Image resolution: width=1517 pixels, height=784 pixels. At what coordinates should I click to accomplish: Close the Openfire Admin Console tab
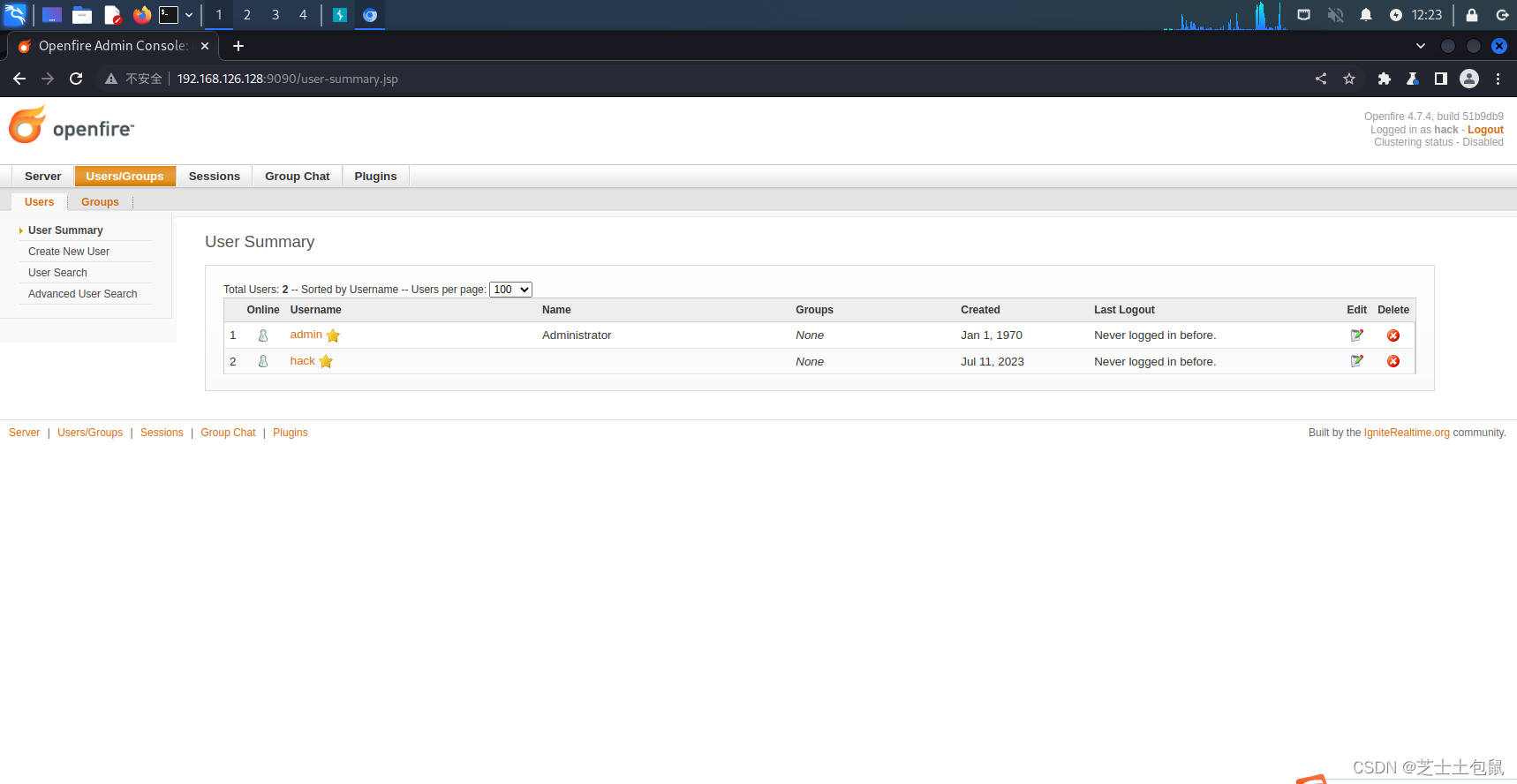pos(205,46)
